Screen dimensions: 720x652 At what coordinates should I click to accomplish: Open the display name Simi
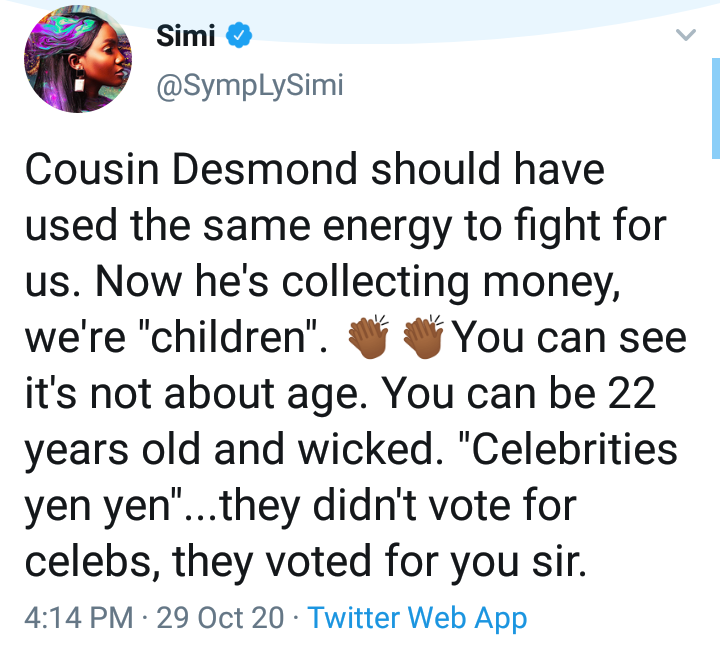pos(186,36)
